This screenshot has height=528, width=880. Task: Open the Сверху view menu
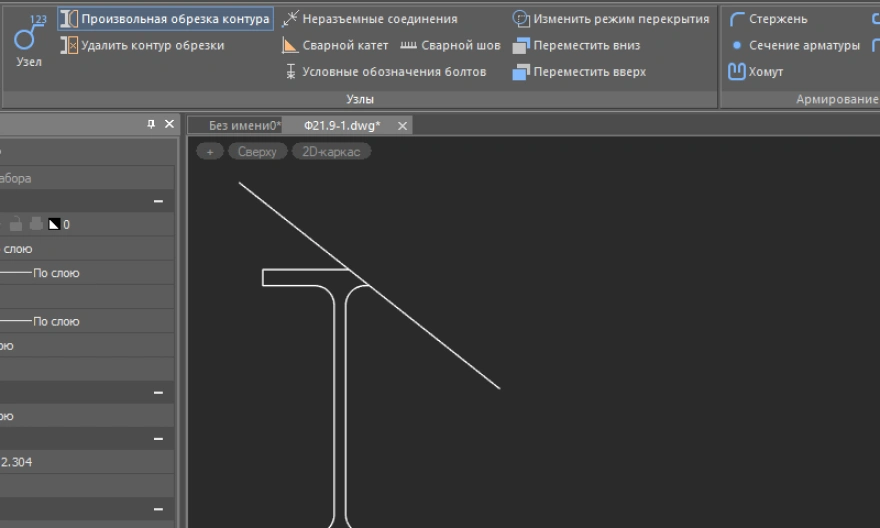pyautogui.click(x=257, y=152)
